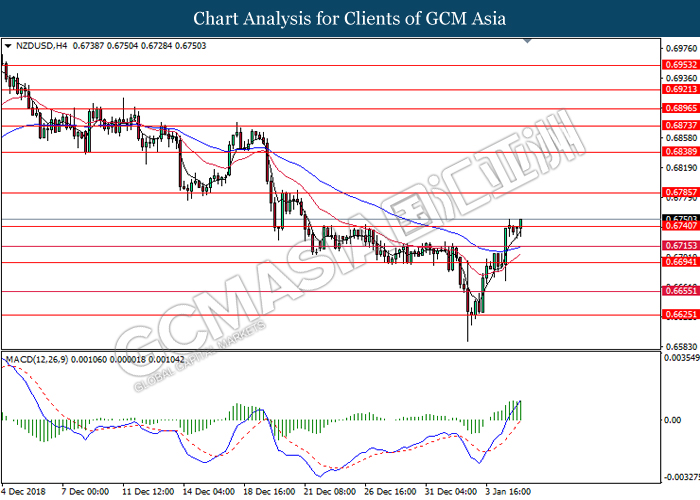Click the 11 Dec 12:00 time label
Image resolution: width=700 pixels, height=500 pixels.
click(148, 492)
